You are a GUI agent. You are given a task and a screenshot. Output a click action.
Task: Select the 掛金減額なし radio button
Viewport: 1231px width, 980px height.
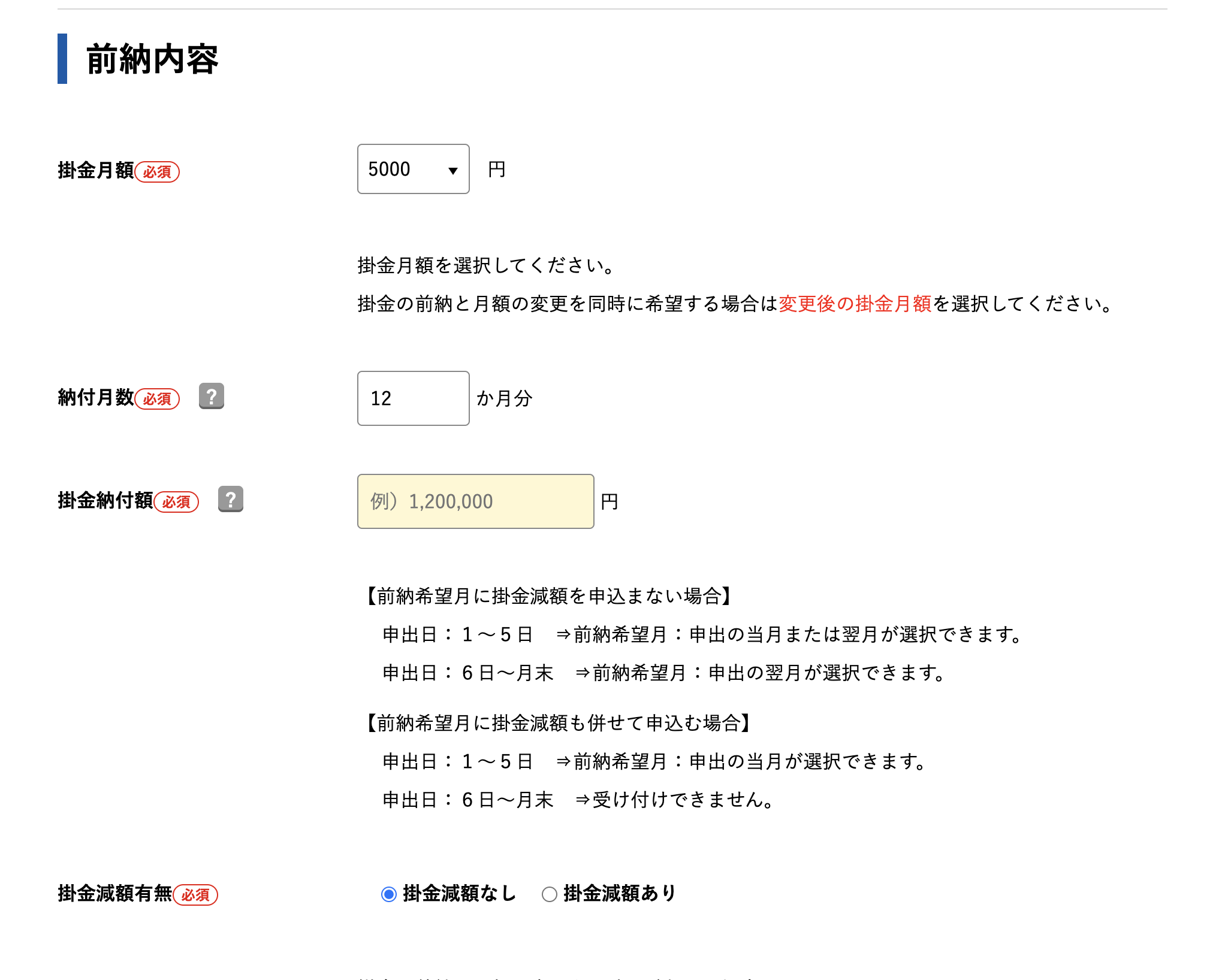(389, 894)
